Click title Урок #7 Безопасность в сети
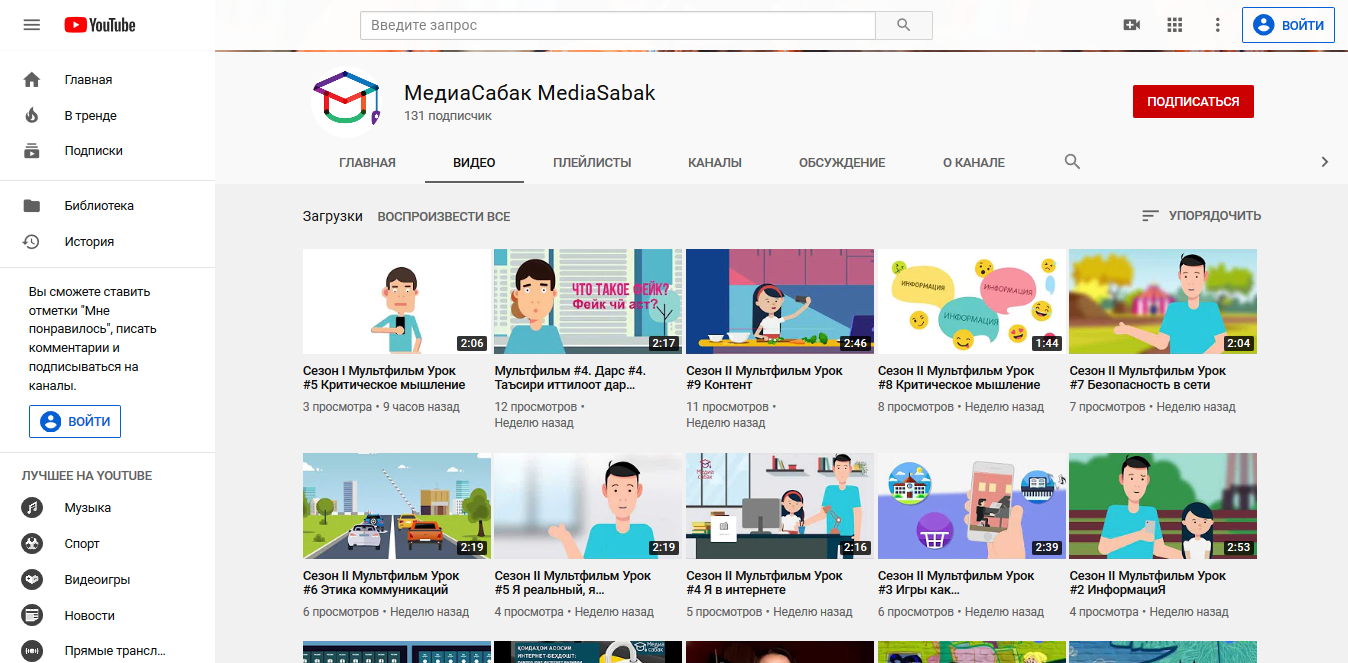Screen dimensions: 1348x663 1147,378
